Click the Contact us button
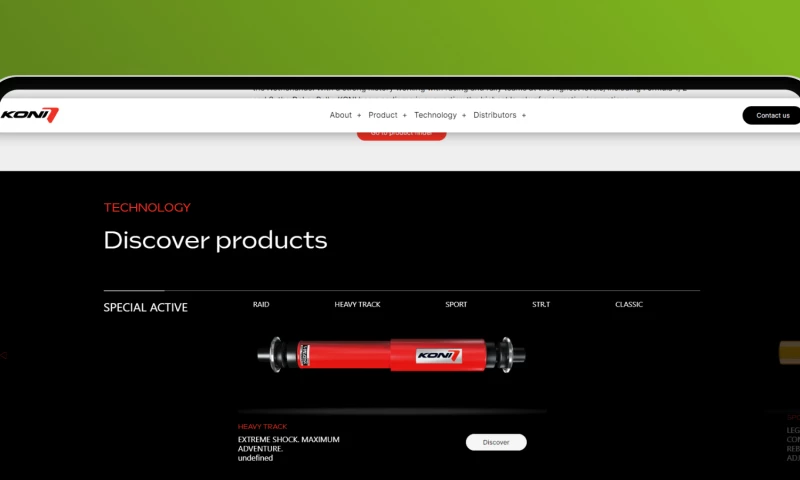 coord(771,115)
